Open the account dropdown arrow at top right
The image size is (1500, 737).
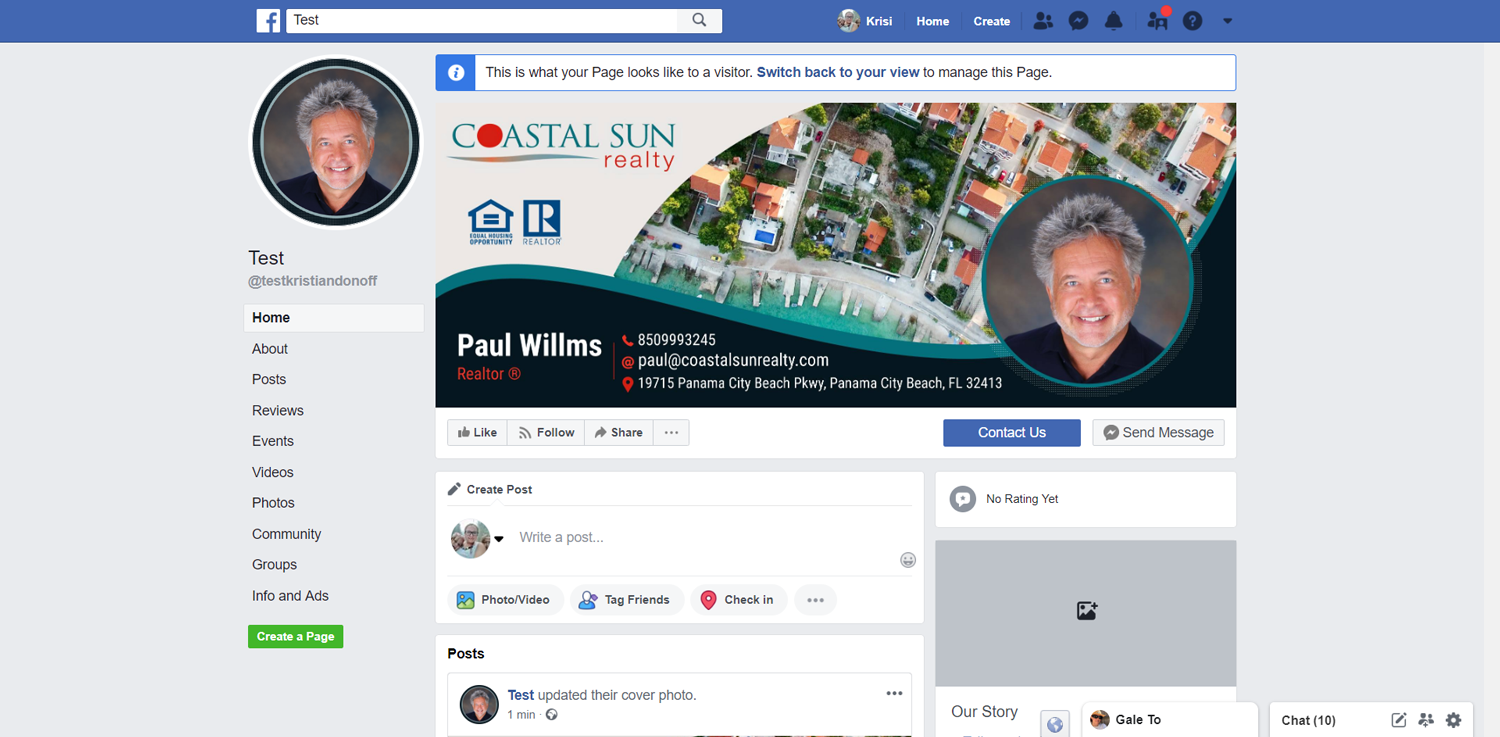(1227, 20)
